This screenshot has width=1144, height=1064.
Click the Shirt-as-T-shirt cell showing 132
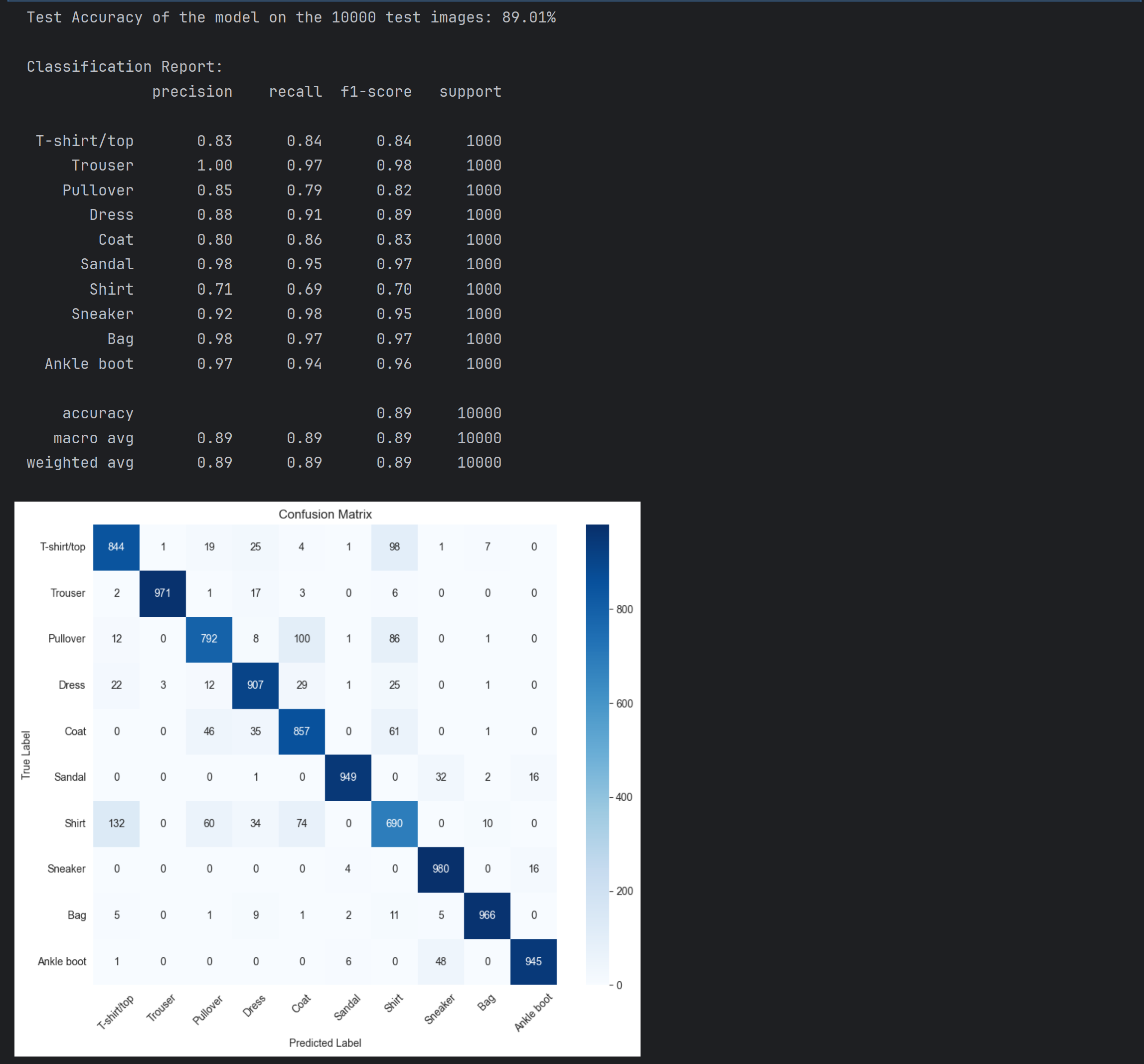pos(116,823)
